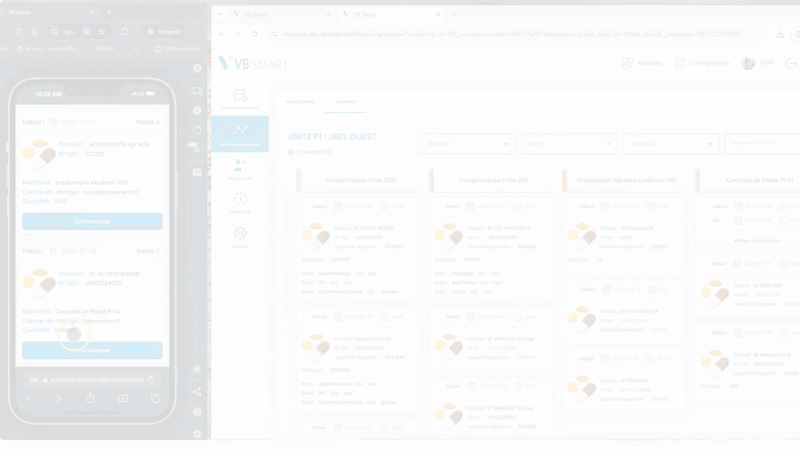Click the orange Fabrication legend marker
The height and width of the screenshot is (450, 800).
pos(291,153)
